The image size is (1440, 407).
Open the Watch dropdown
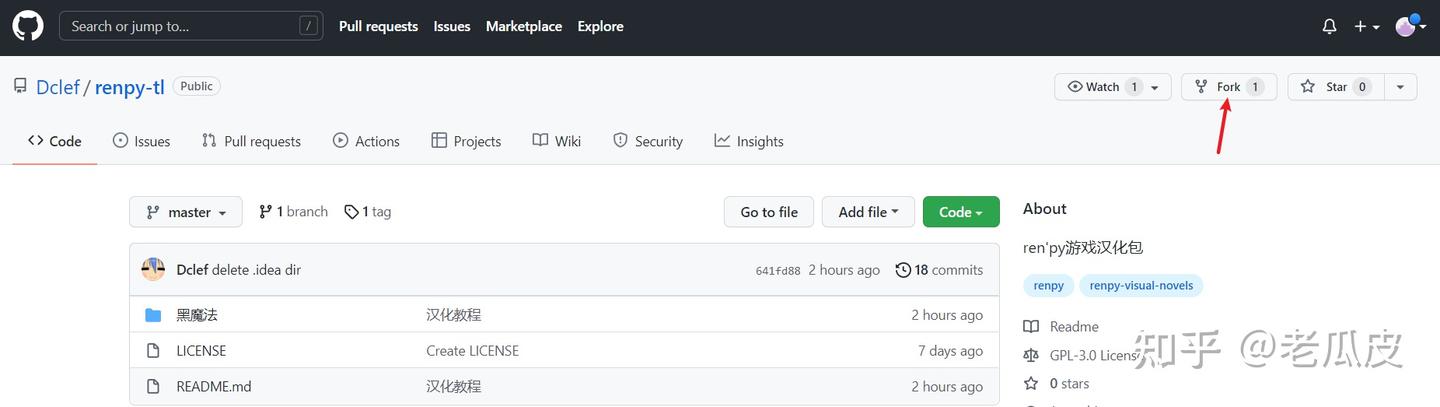pos(1112,87)
